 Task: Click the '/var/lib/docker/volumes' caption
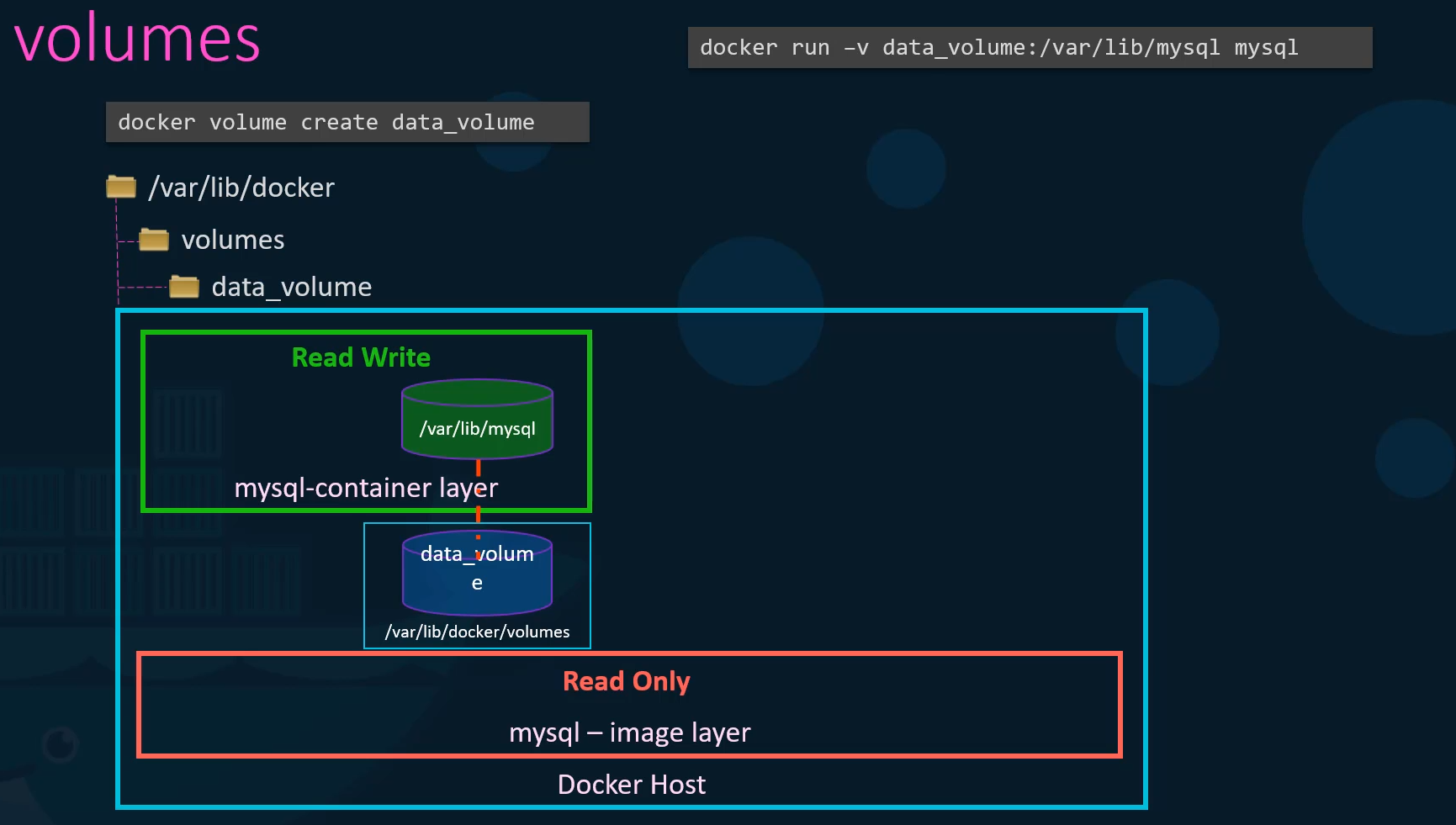[x=477, y=632]
